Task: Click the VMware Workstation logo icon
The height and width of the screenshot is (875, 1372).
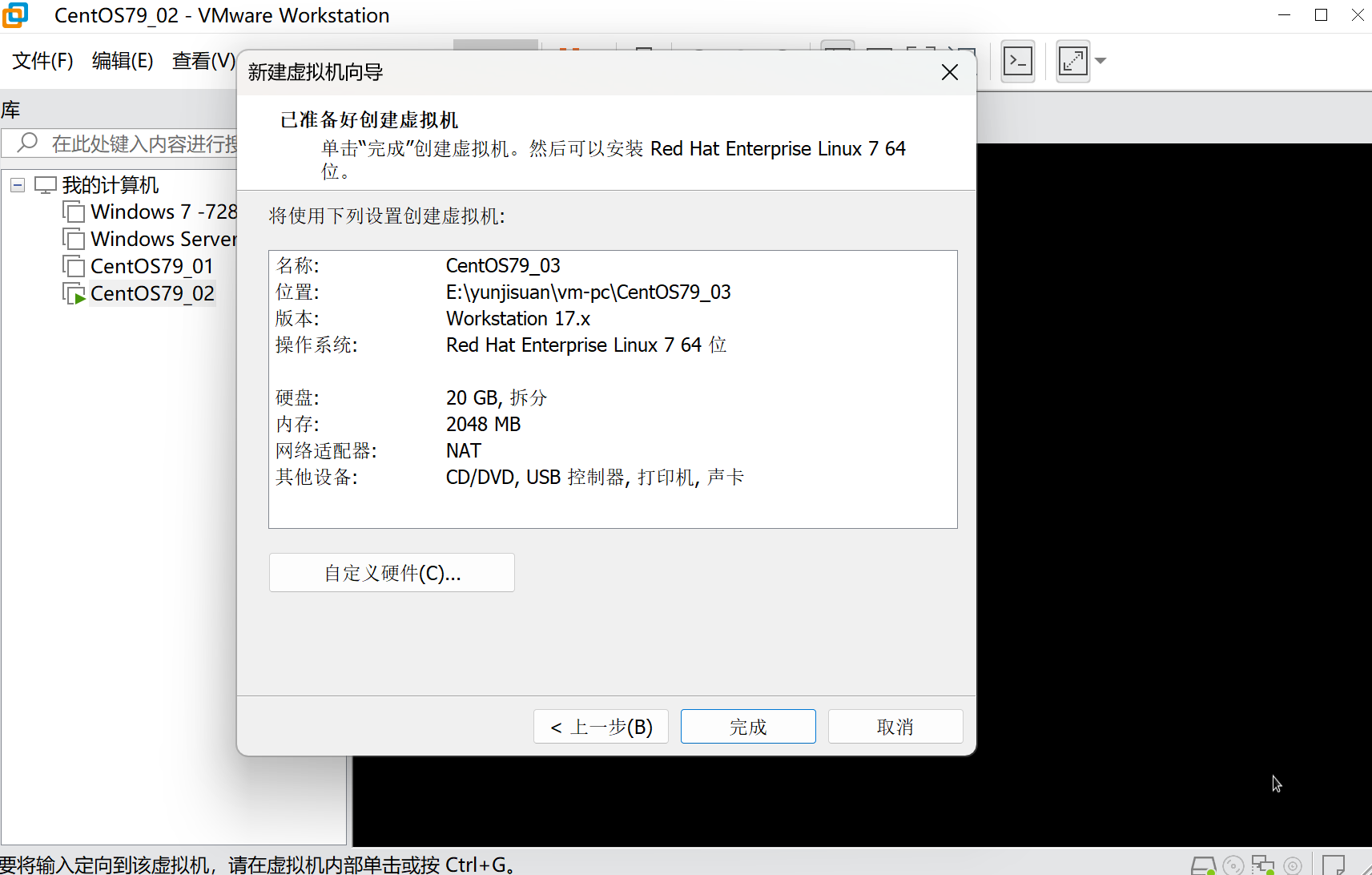Action: (15, 15)
